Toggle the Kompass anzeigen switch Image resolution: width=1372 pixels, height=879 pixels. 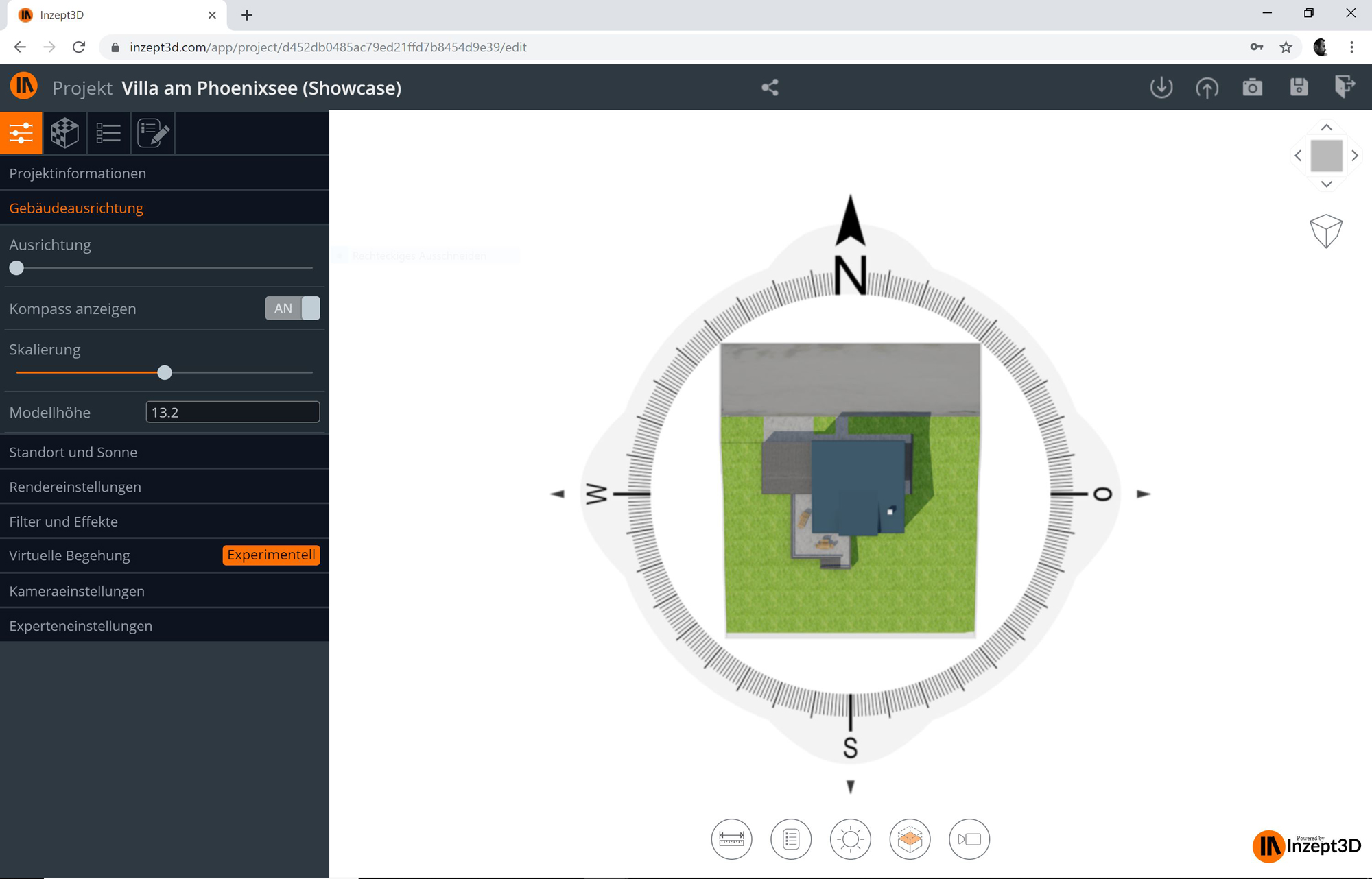click(x=292, y=309)
